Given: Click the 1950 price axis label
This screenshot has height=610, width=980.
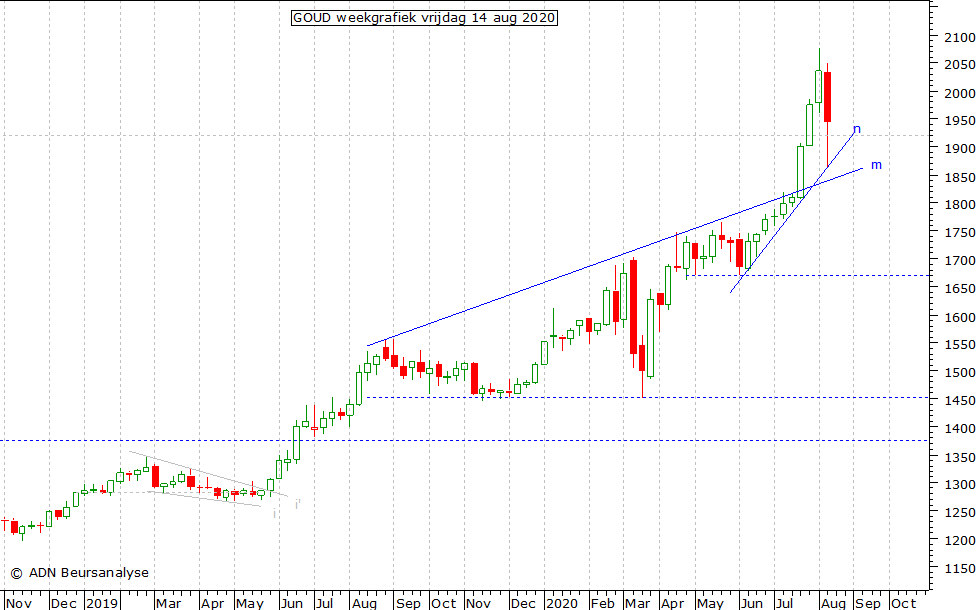Looking at the screenshot, I should 959,121.
